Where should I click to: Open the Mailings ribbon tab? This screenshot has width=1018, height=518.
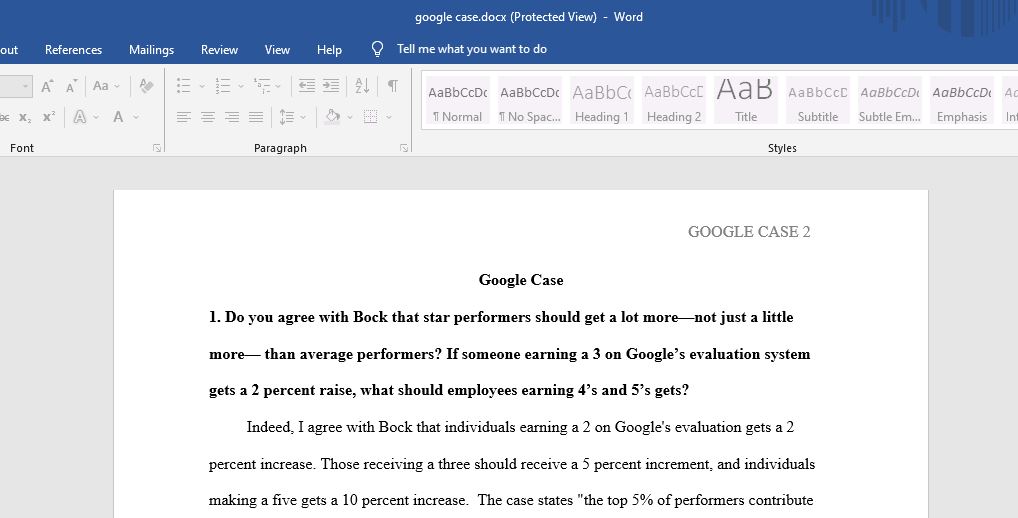pyautogui.click(x=151, y=49)
